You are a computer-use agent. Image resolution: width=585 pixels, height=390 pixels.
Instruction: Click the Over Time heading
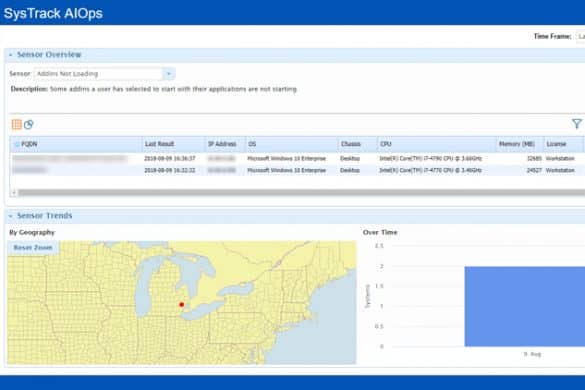pyautogui.click(x=380, y=233)
